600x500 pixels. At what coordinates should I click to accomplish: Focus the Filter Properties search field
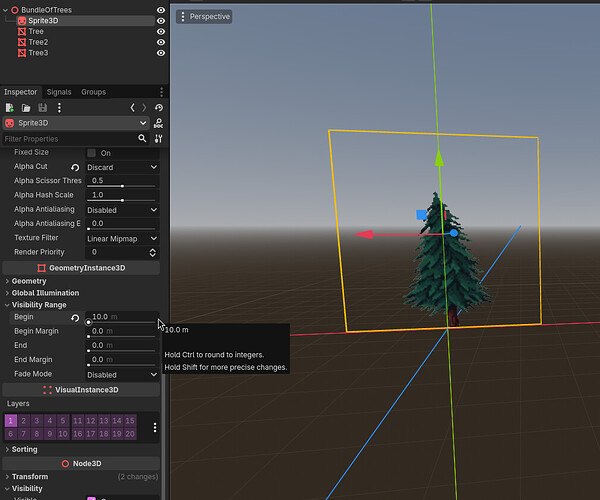70,139
